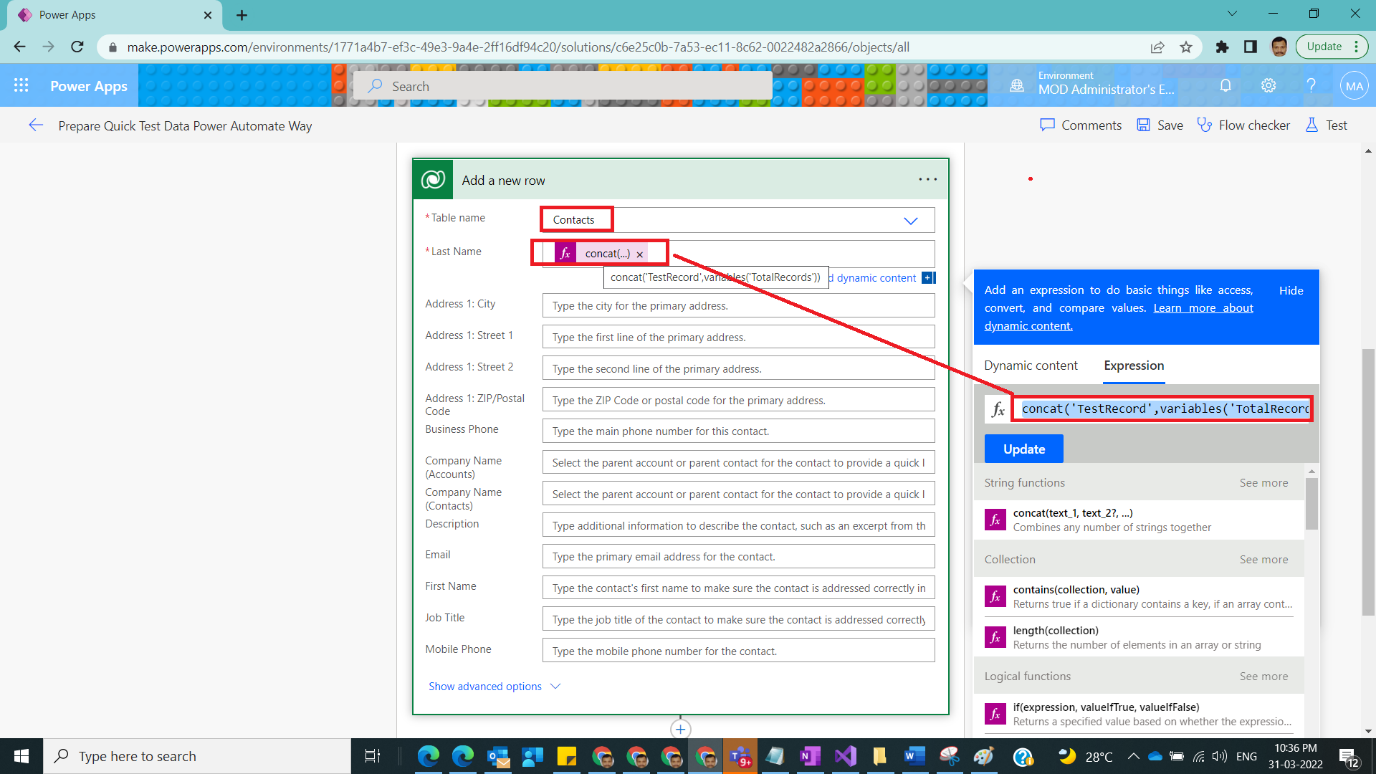This screenshot has width=1376, height=774.
Task: Click the Update button
Action: 1023,448
